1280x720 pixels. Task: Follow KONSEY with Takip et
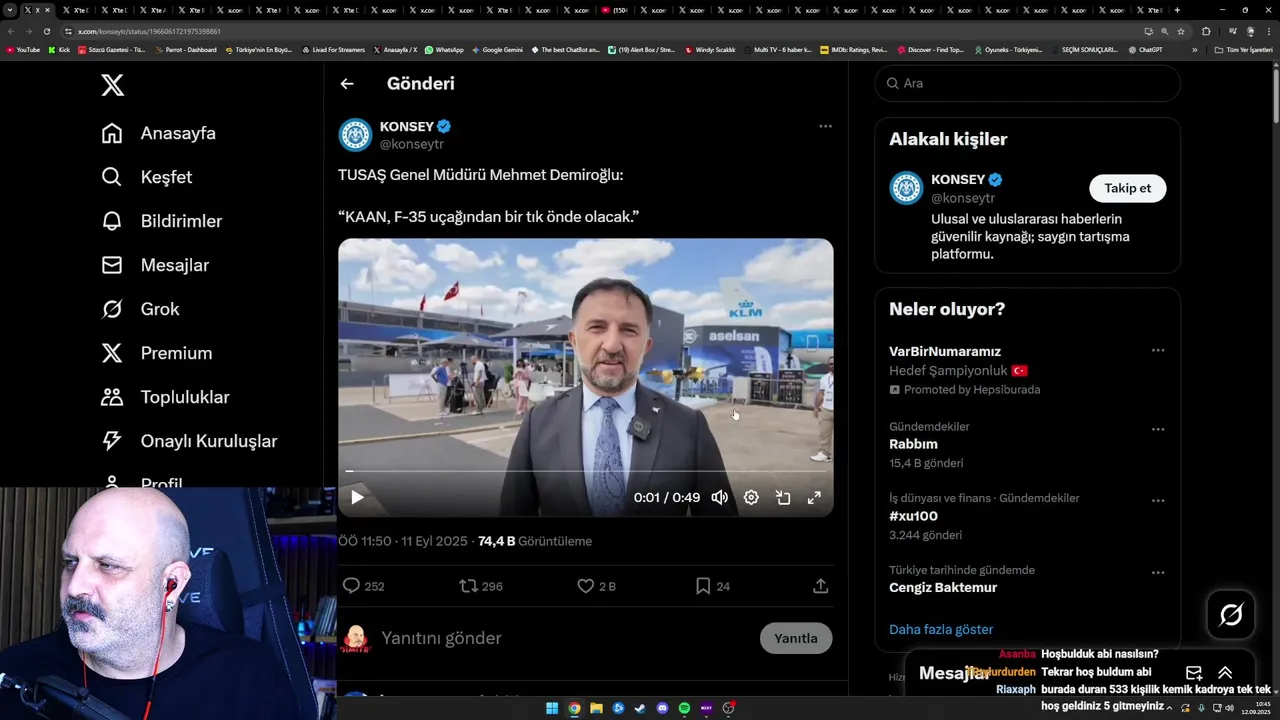(1127, 188)
